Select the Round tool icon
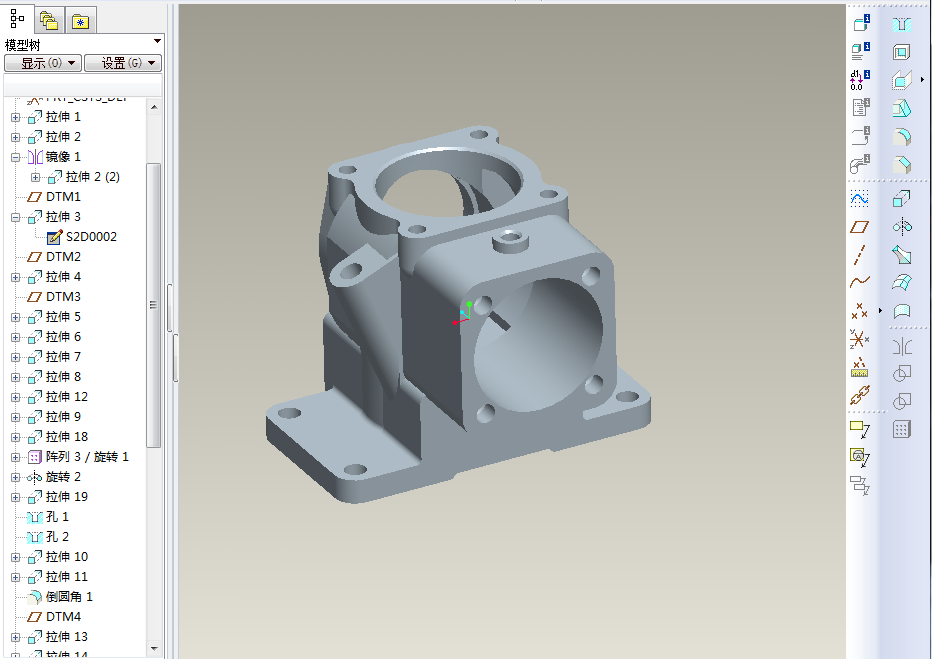 coord(902,137)
